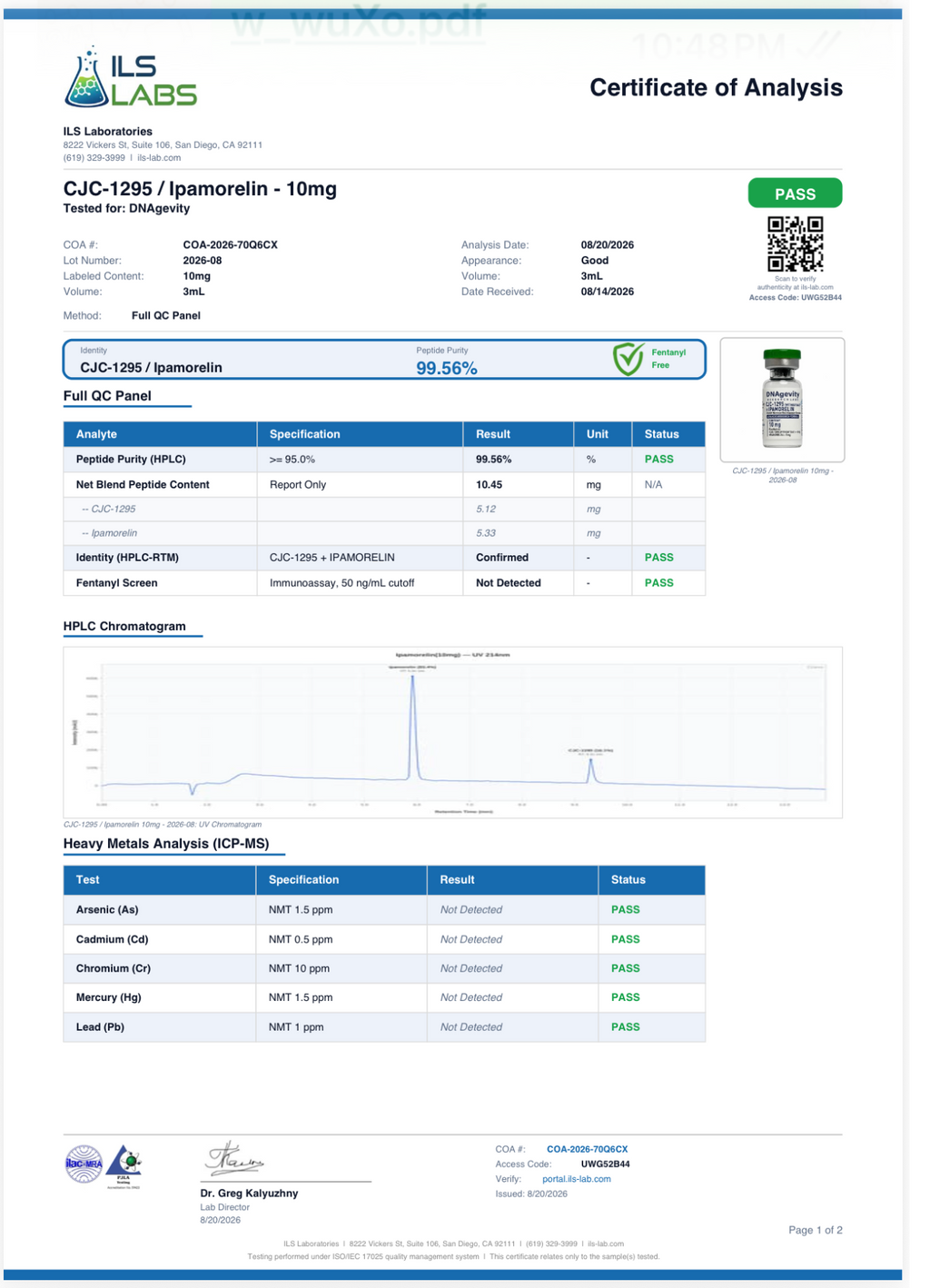The image size is (930, 1288).
Task: Select the 'Cadmium (Cd)' row label
Action: pos(113,939)
